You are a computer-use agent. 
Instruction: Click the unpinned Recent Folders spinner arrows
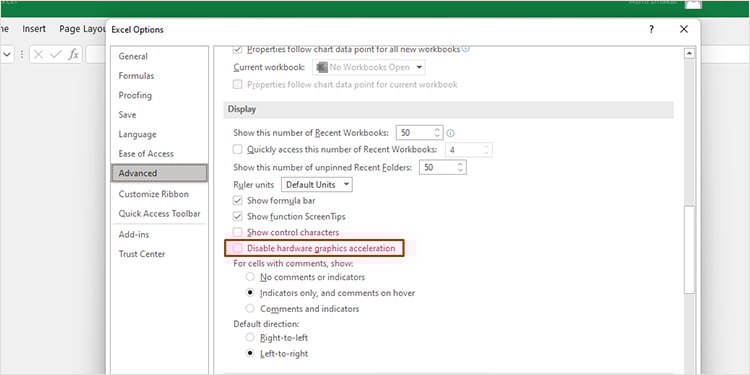click(460, 167)
